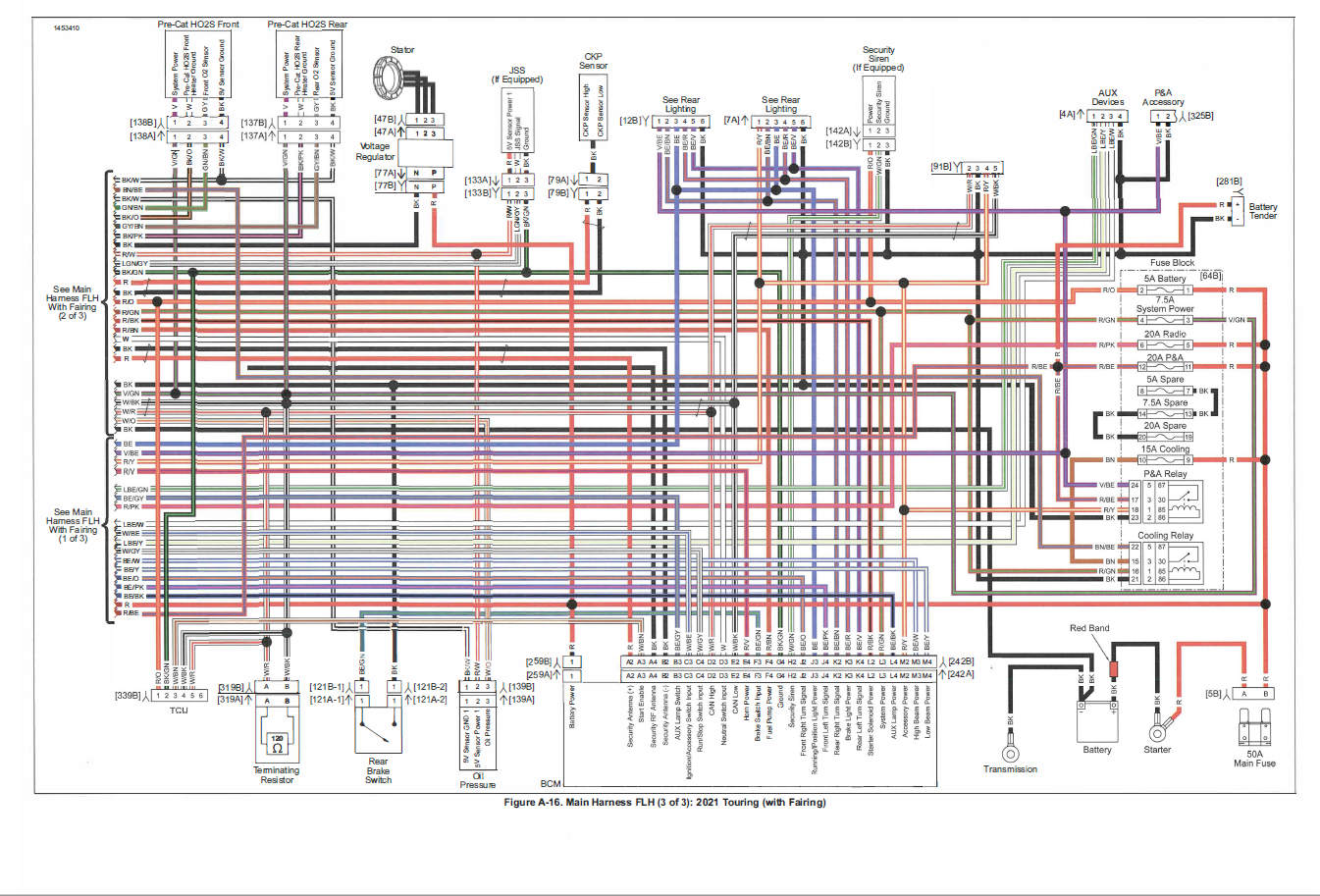Click the connector label [77A]
This screenshot has width=1320, height=896.
(x=385, y=173)
